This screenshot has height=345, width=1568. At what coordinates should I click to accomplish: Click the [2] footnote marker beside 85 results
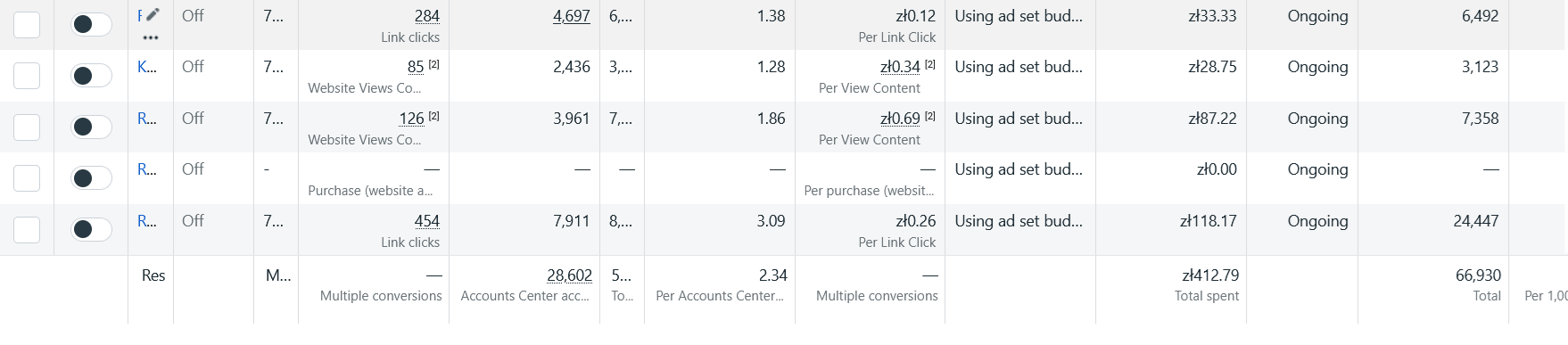(433, 65)
